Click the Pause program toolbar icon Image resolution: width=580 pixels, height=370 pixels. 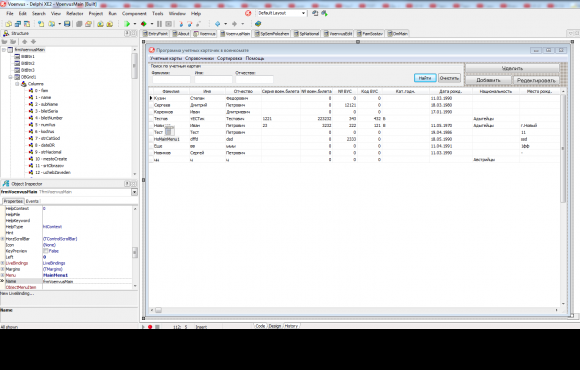[159, 24]
